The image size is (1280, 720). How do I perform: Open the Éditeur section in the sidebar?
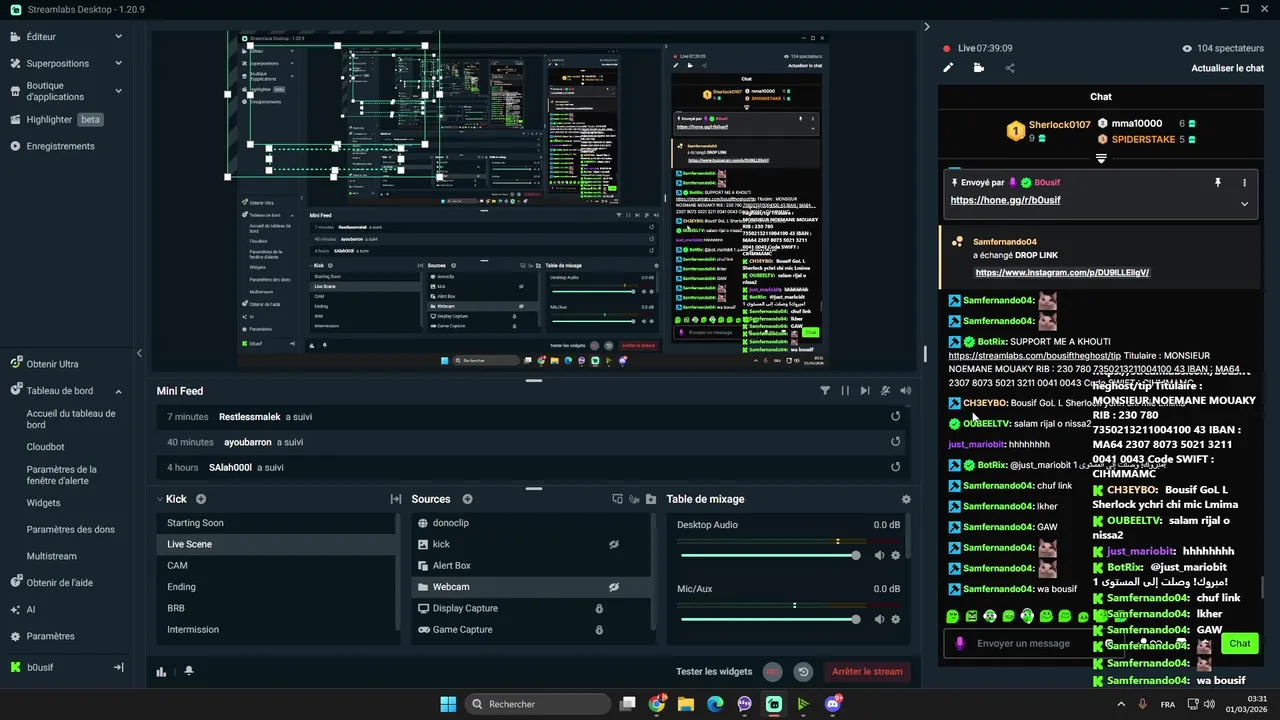click(41, 37)
